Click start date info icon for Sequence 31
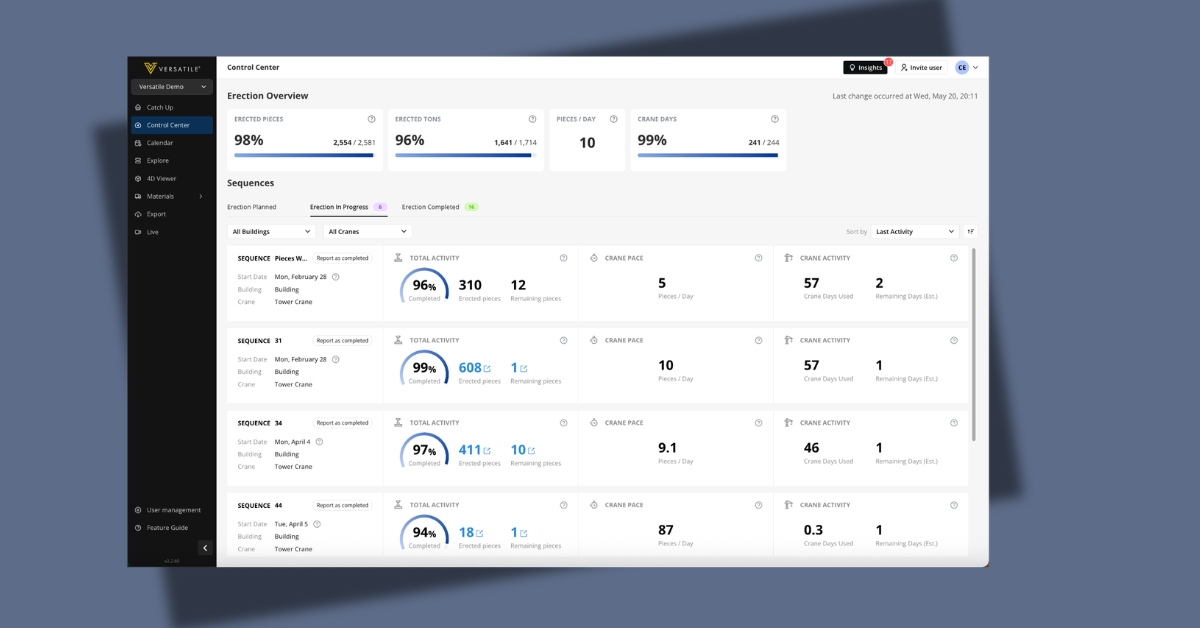Image resolution: width=1200 pixels, height=628 pixels. [335, 359]
